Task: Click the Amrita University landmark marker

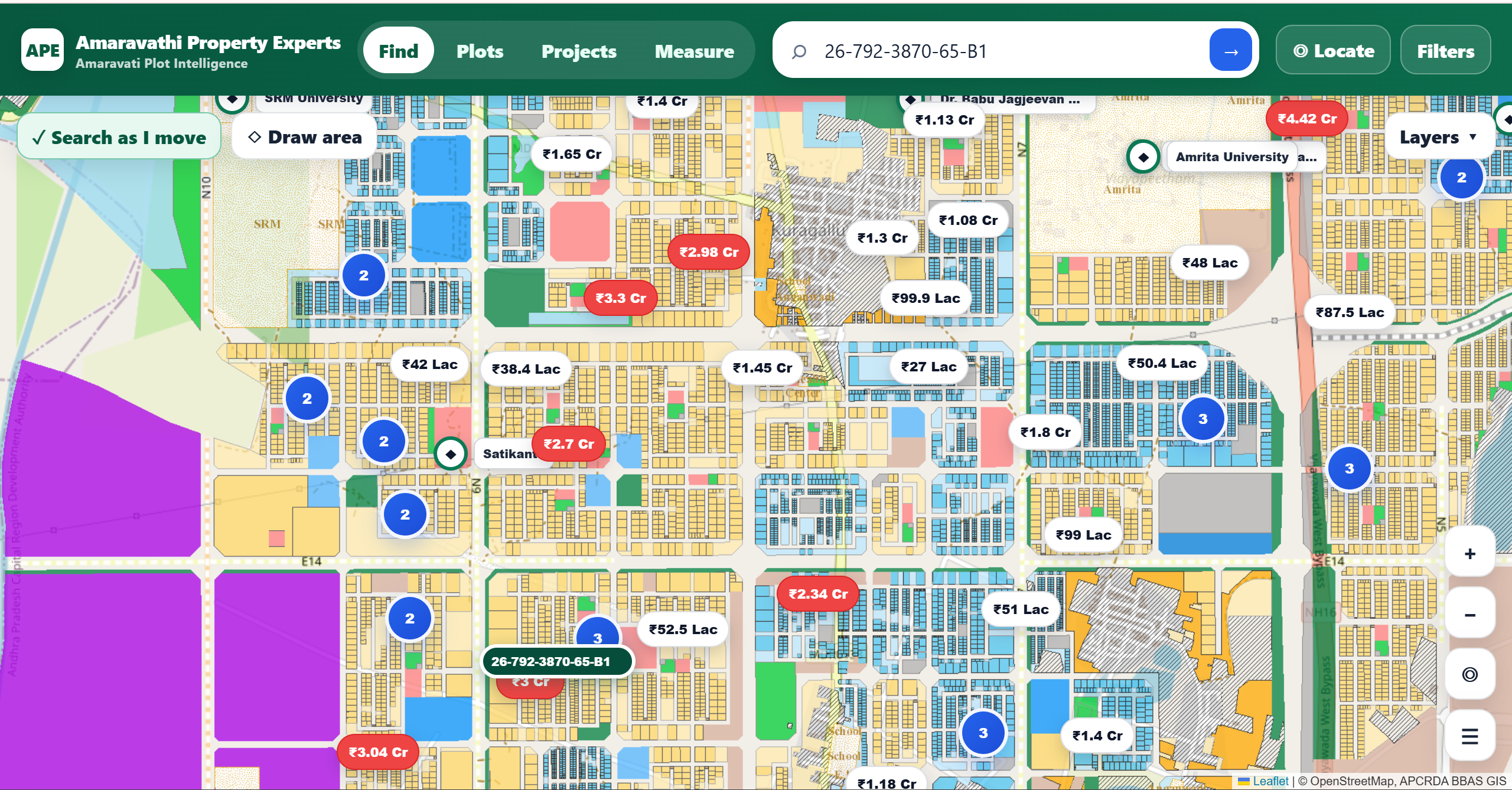Action: [1143, 157]
